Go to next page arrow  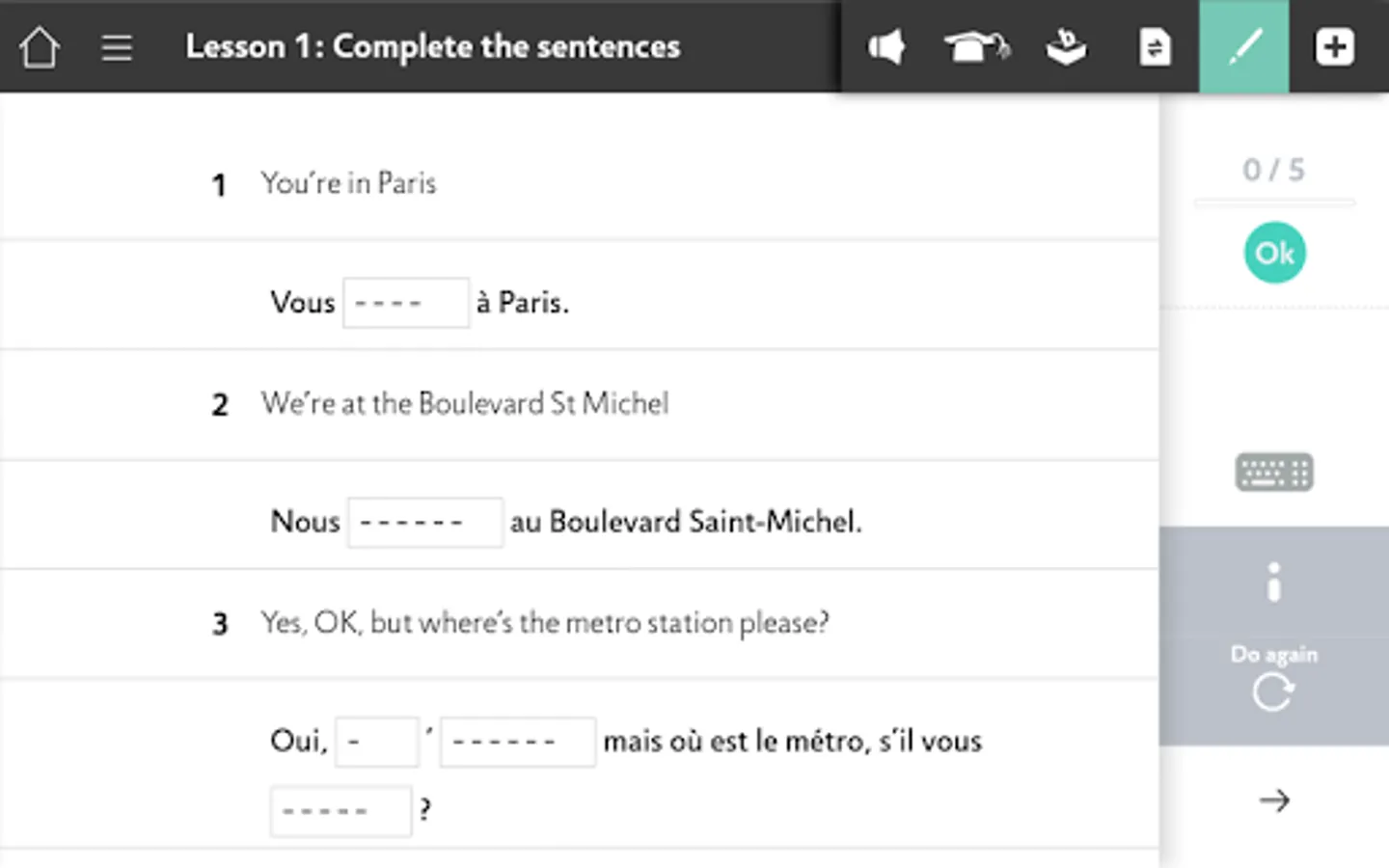pos(1273,800)
